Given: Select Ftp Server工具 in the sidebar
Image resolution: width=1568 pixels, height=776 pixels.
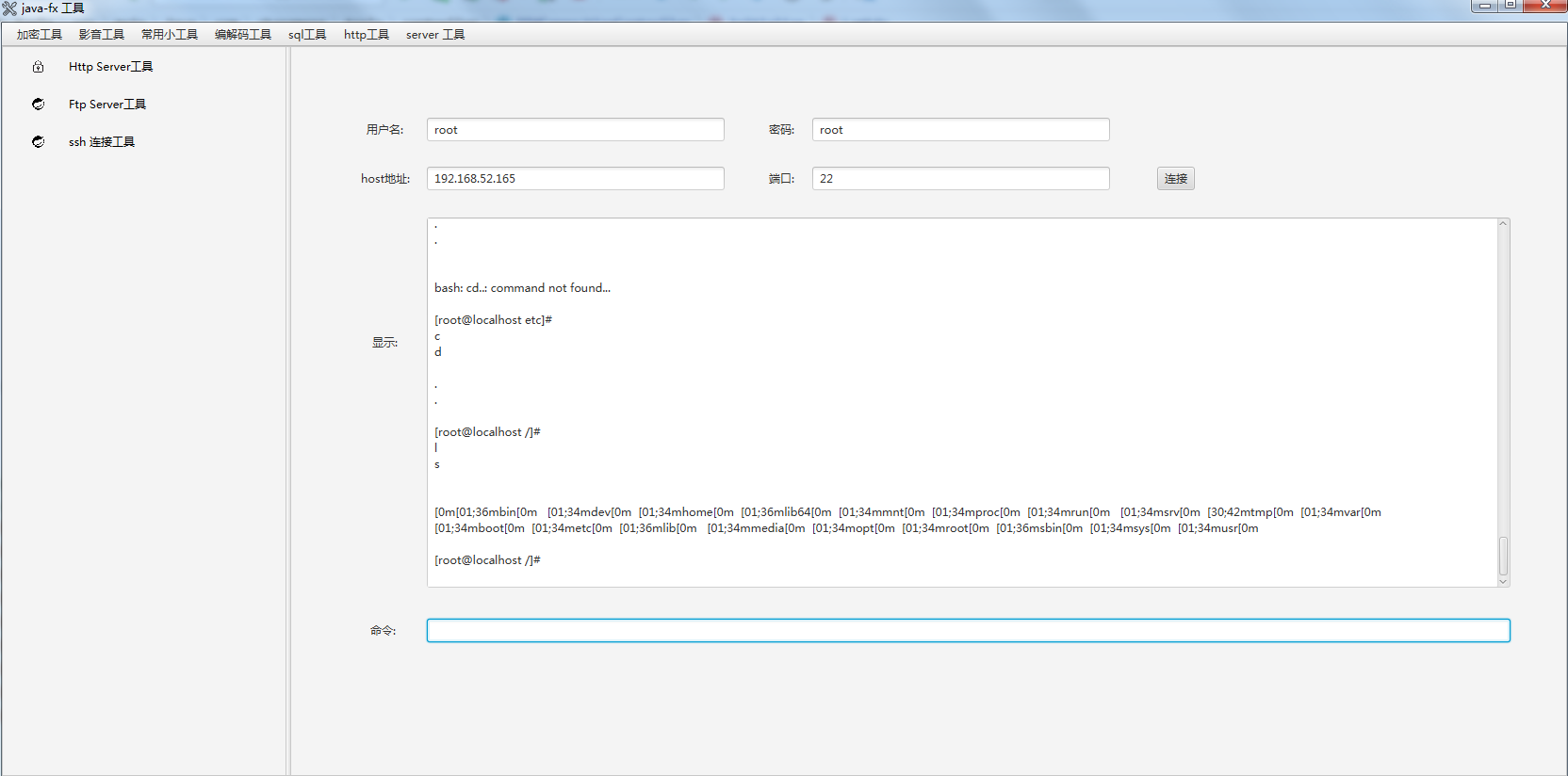Looking at the screenshot, I should [106, 105].
